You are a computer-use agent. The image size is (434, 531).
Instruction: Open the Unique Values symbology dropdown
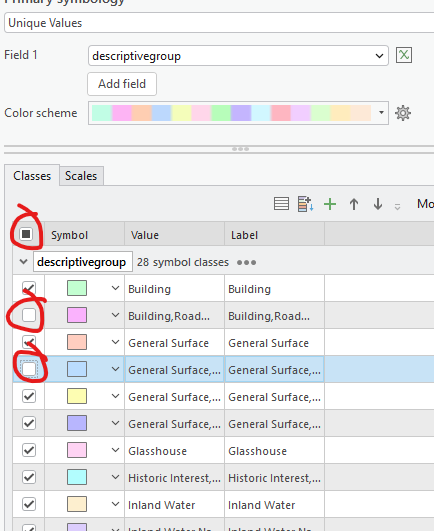(x=219, y=23)
